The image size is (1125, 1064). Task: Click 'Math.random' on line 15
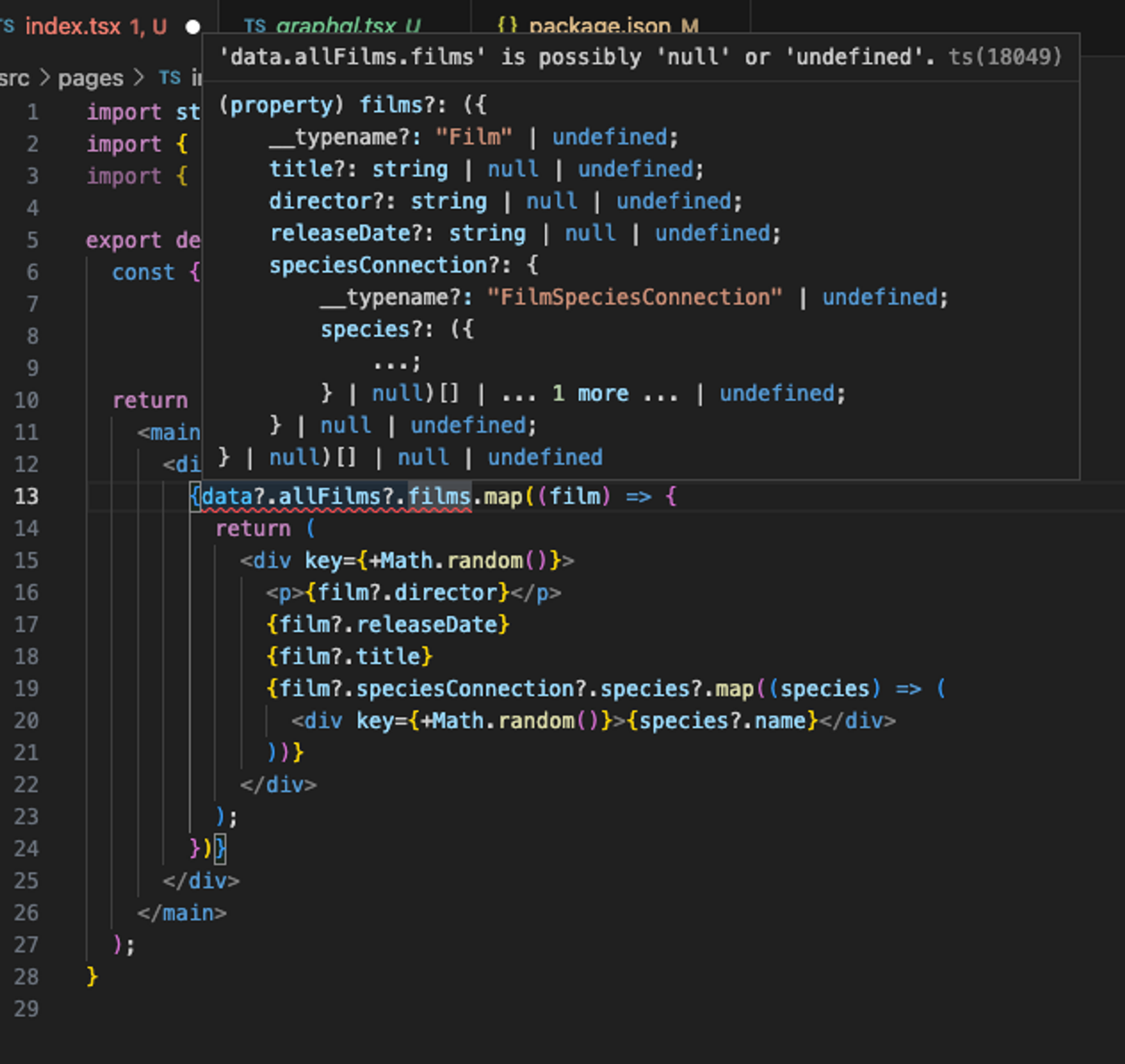coord(452,561)
